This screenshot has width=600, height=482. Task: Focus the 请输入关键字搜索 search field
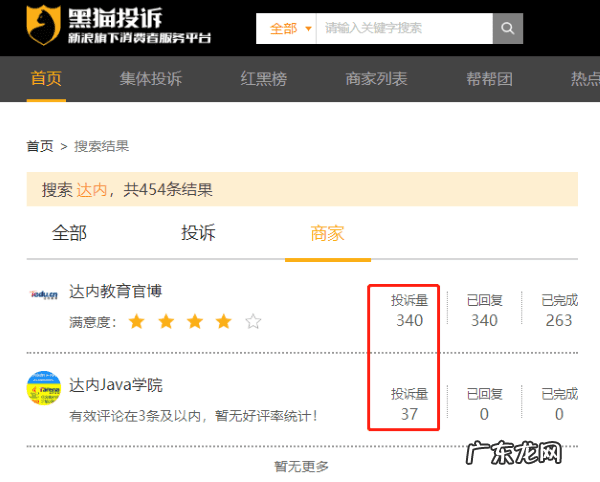404,28
